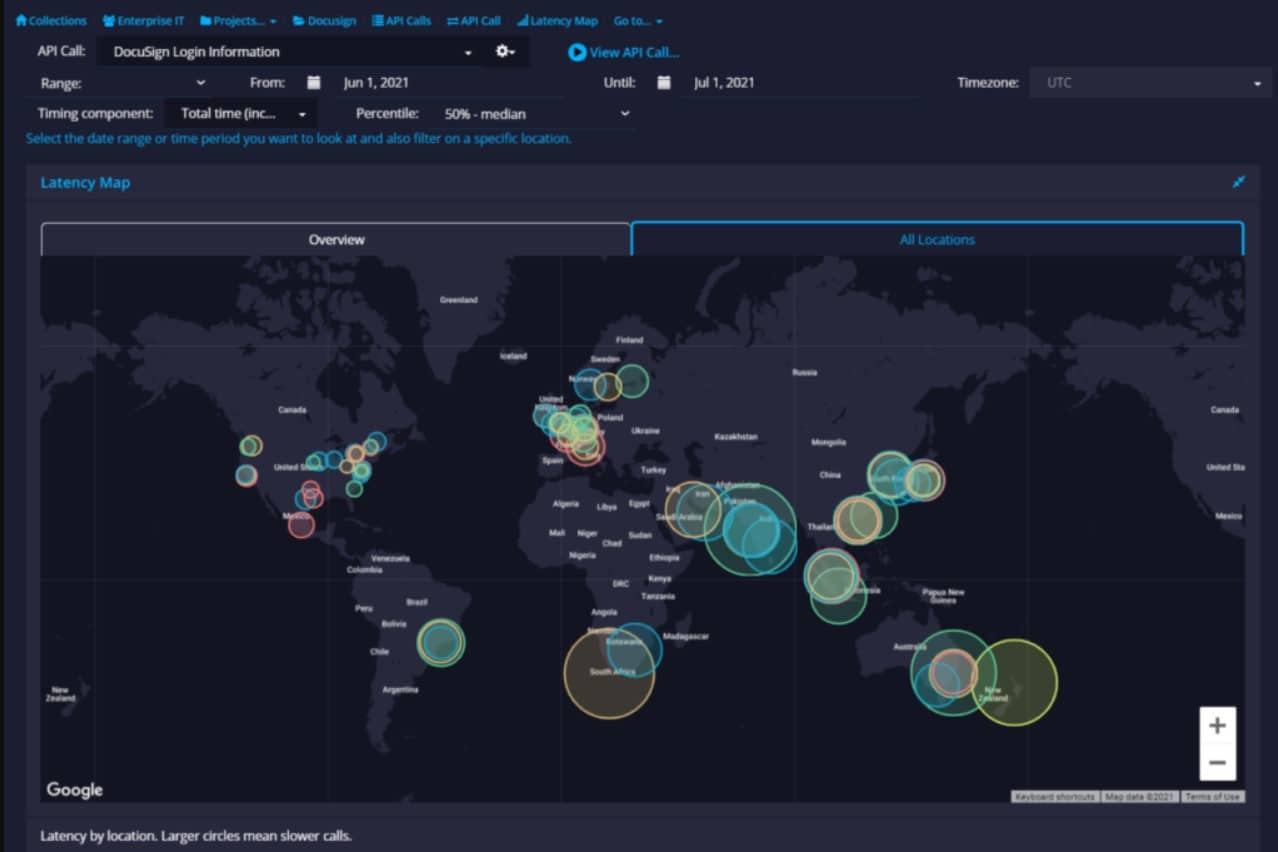Click the gear settings icon
Image resolution: width=1278 pixels, height=852 pixels.
tap(505, 51)
